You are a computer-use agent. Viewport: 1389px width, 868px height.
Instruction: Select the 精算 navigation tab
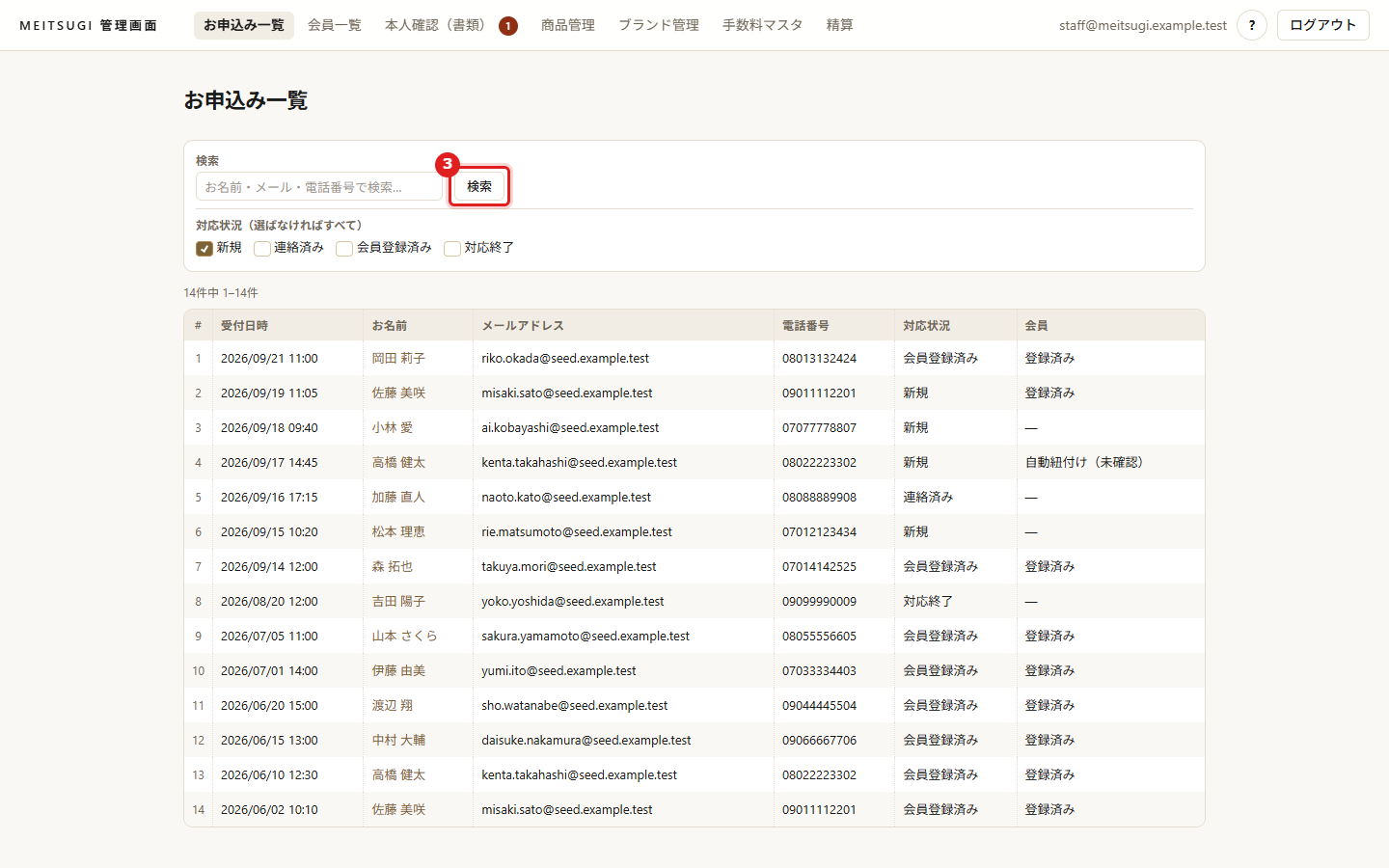840,25
